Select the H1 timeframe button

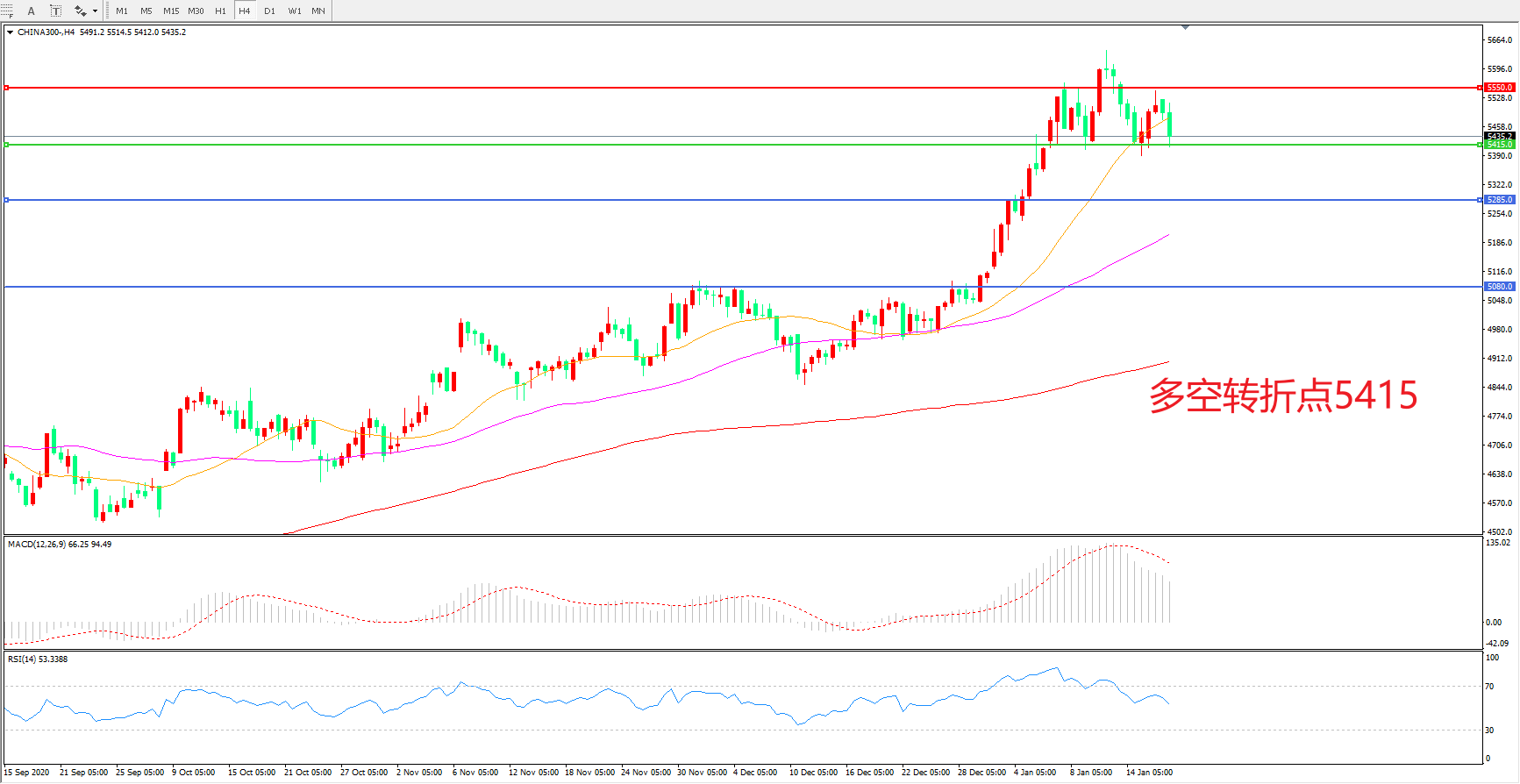coord(220,11)
